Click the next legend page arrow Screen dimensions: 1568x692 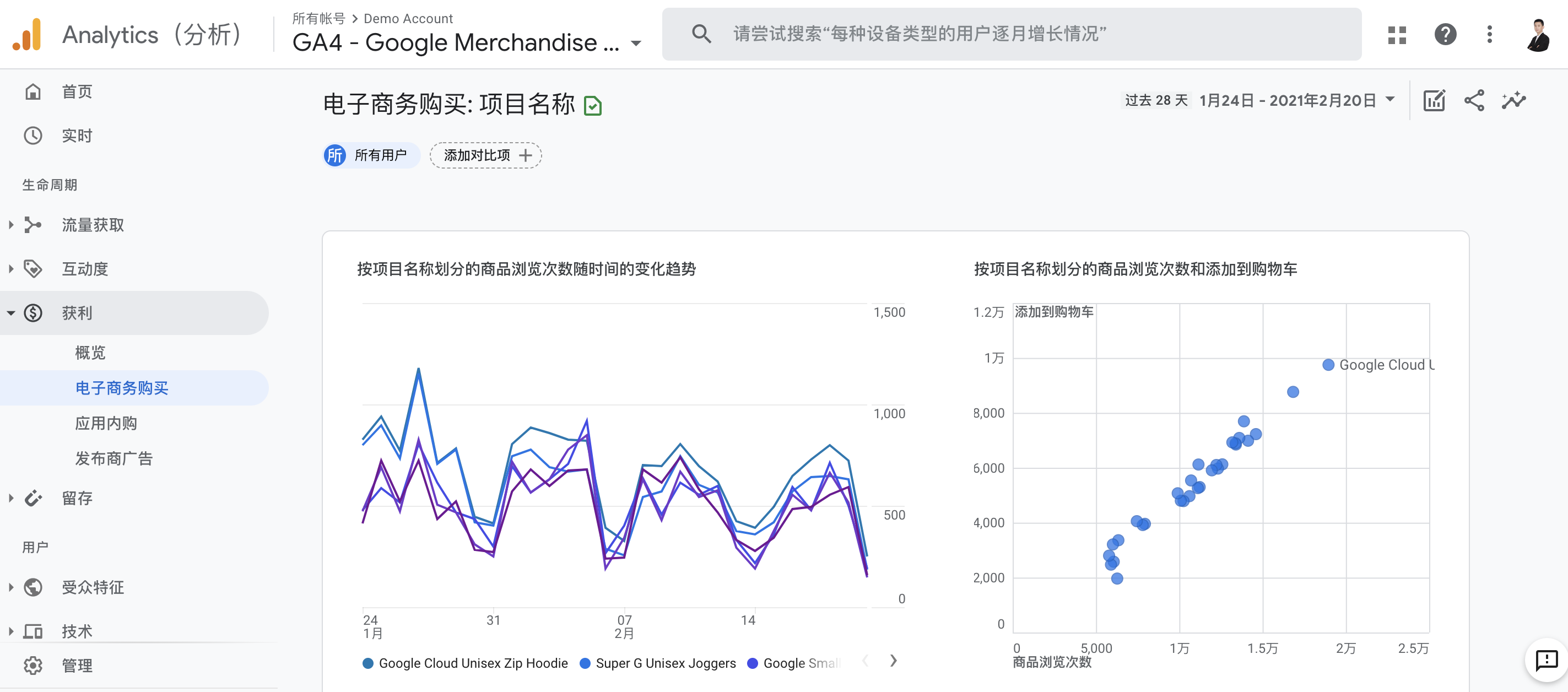[x=893, y=661]
